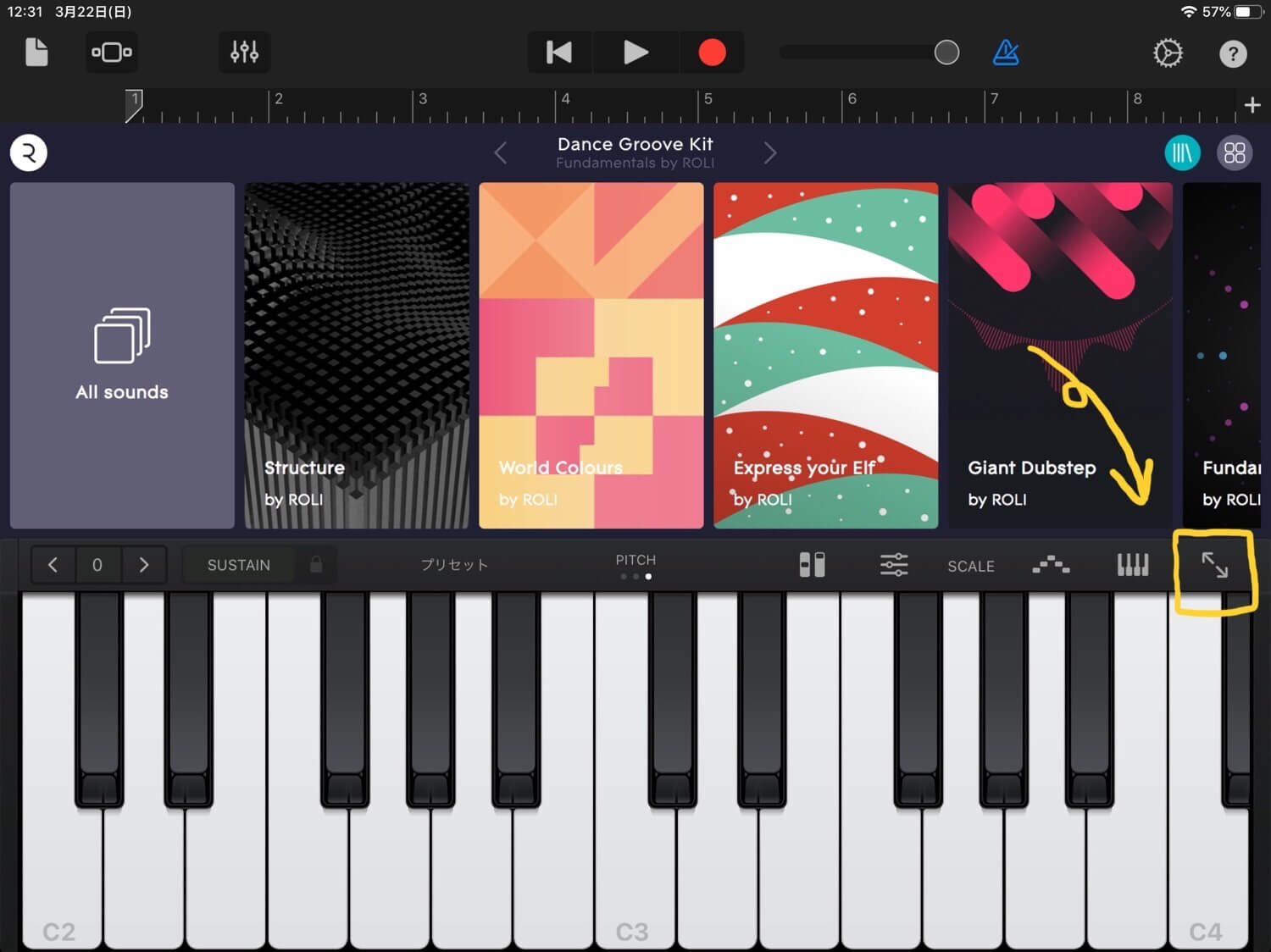
Task: Toggle the keyboard split layout icon
Action: [812, 565]
